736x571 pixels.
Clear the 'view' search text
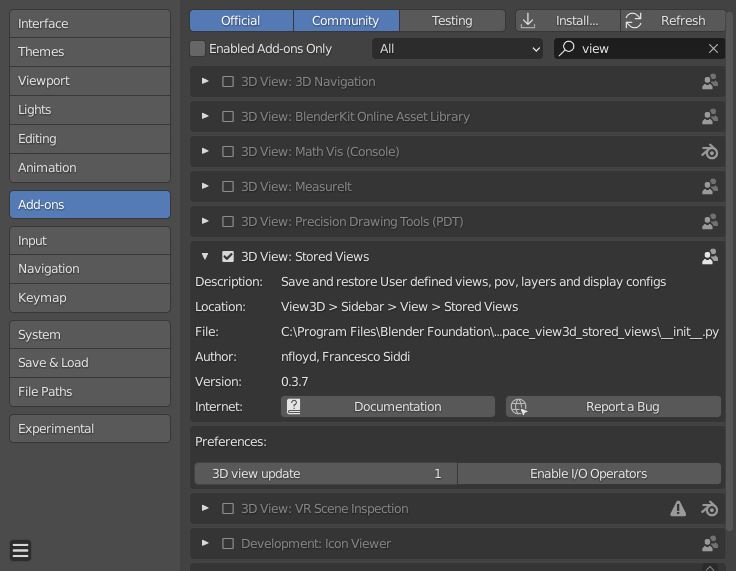(713, 48)
